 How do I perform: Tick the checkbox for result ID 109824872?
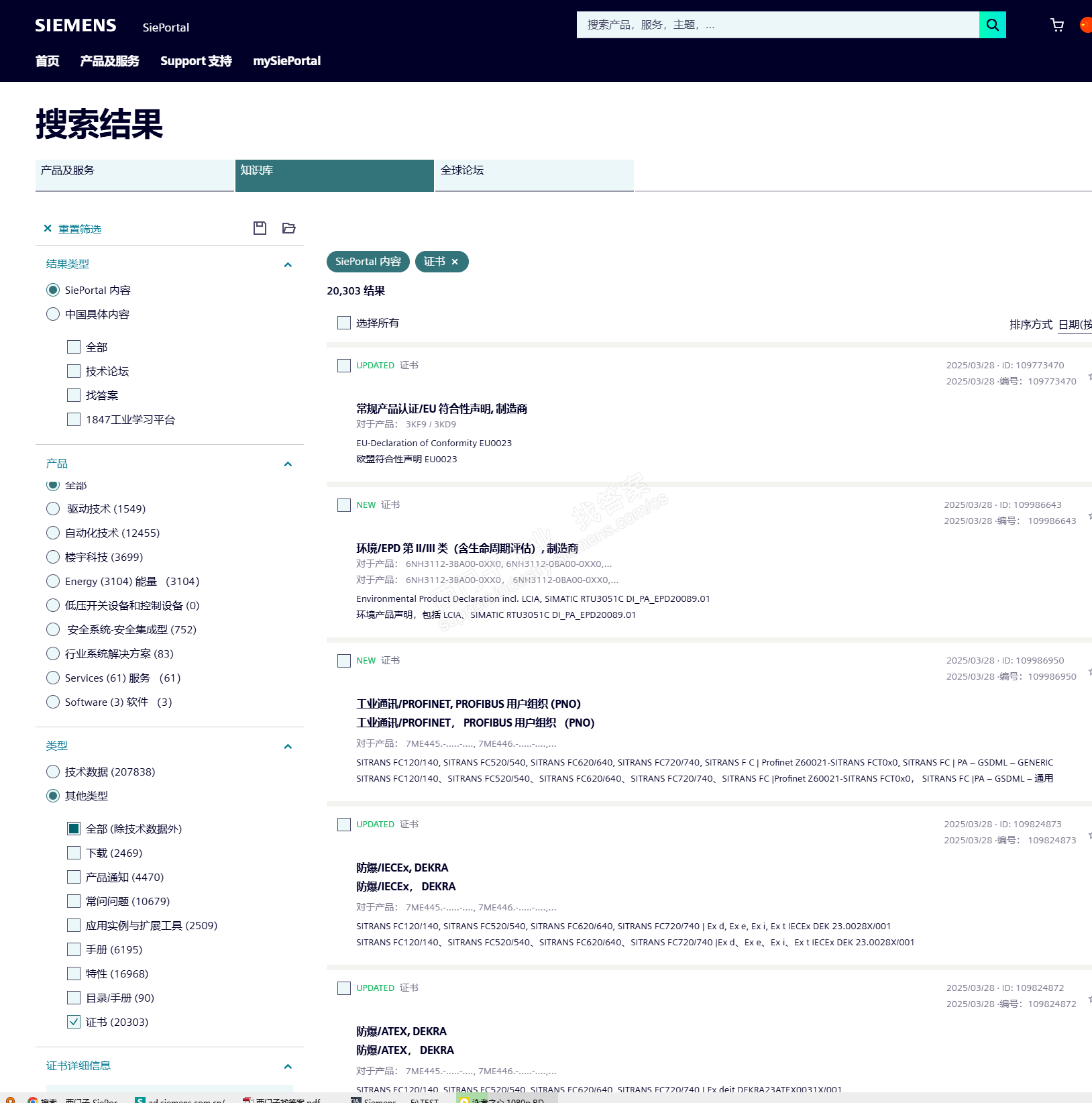pyautogui.click(x=344, y=988)
